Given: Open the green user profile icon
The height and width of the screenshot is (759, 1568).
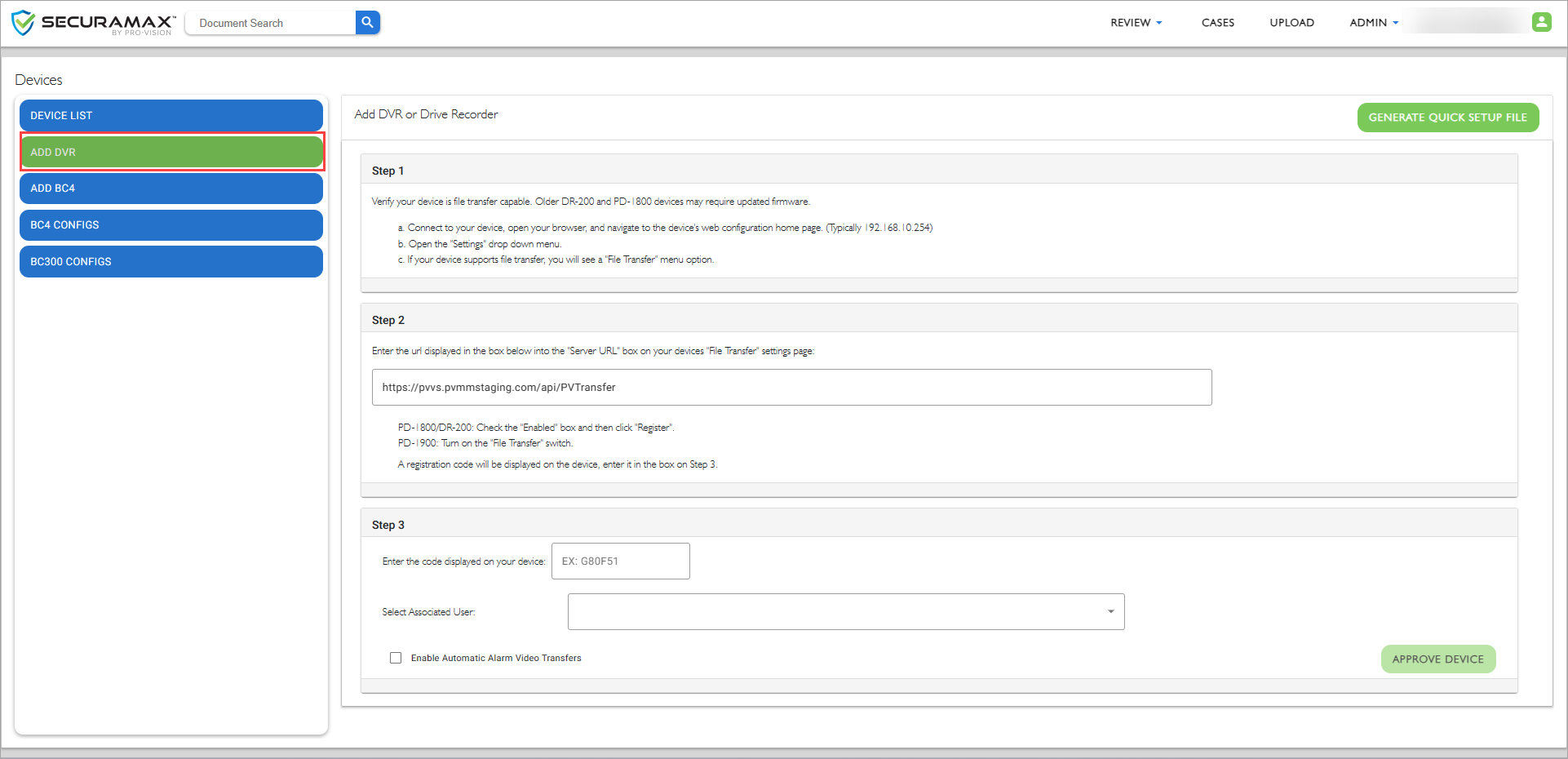Looking at the screenshot, I should coord(1541,22).
